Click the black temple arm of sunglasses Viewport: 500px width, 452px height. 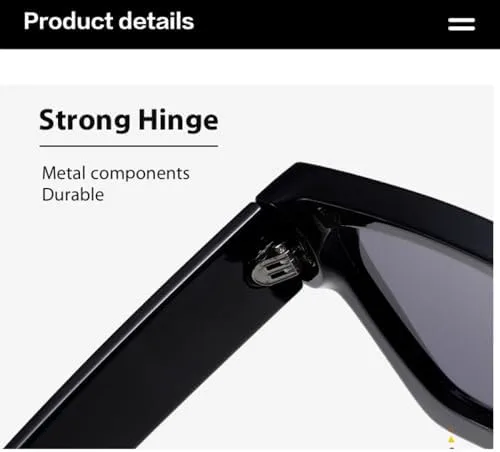point(150,333)
